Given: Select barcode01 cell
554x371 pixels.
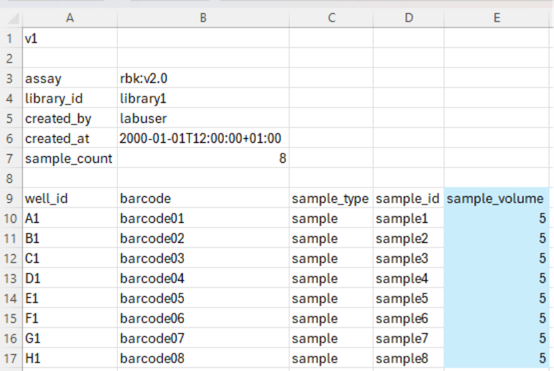Looking at the screenshot, I should tap(203, 218).
